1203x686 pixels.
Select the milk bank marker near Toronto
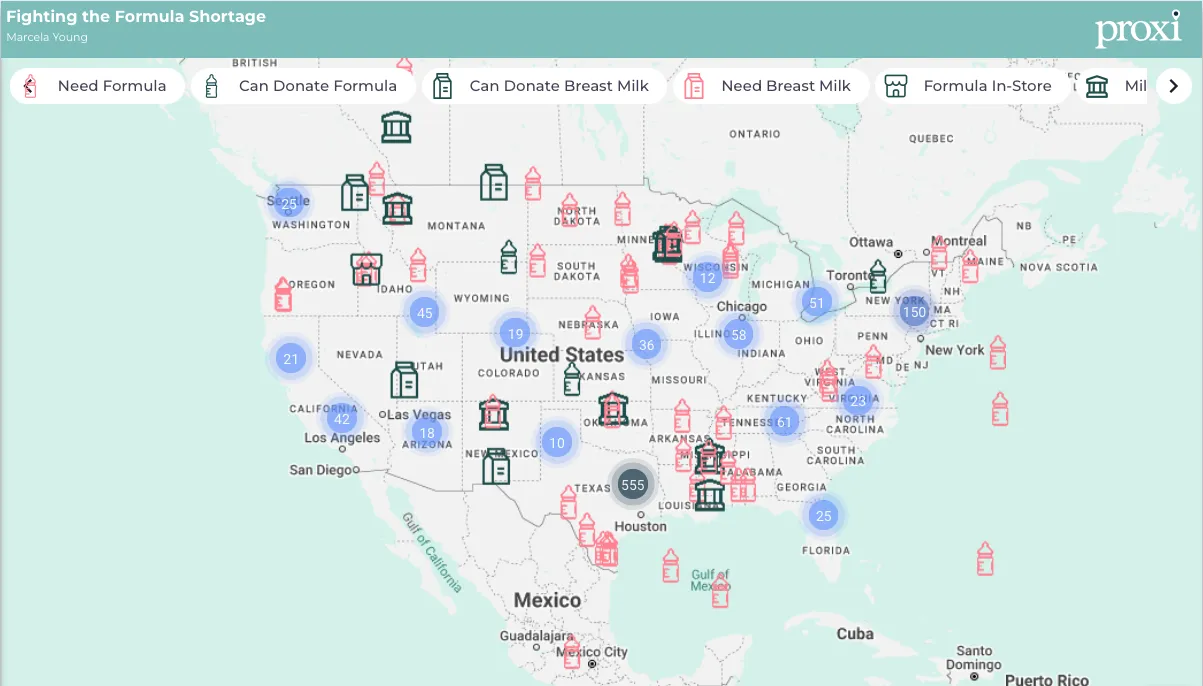click(x=878, y=277)
